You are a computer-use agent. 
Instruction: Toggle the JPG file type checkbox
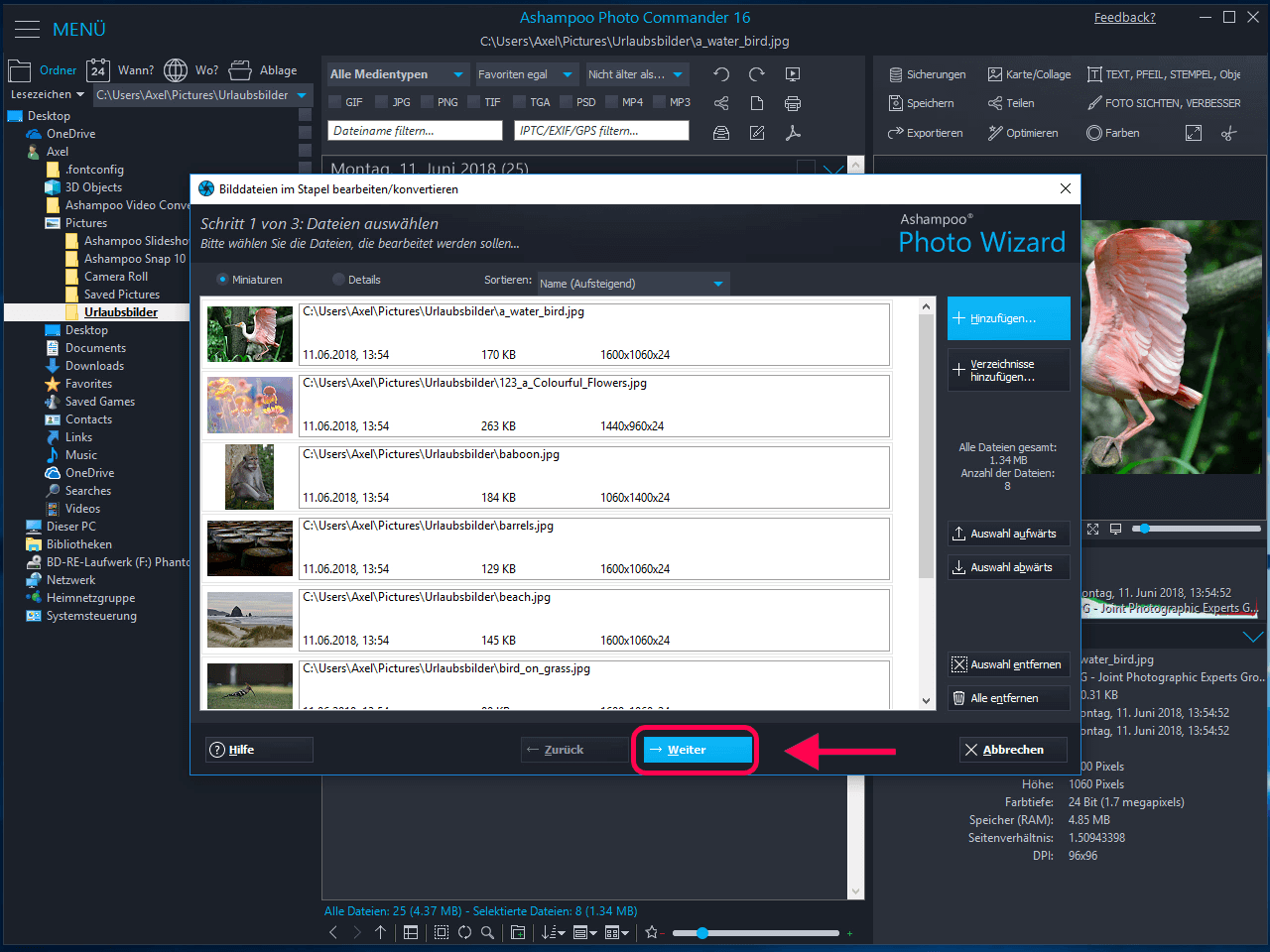click(382, 102)
